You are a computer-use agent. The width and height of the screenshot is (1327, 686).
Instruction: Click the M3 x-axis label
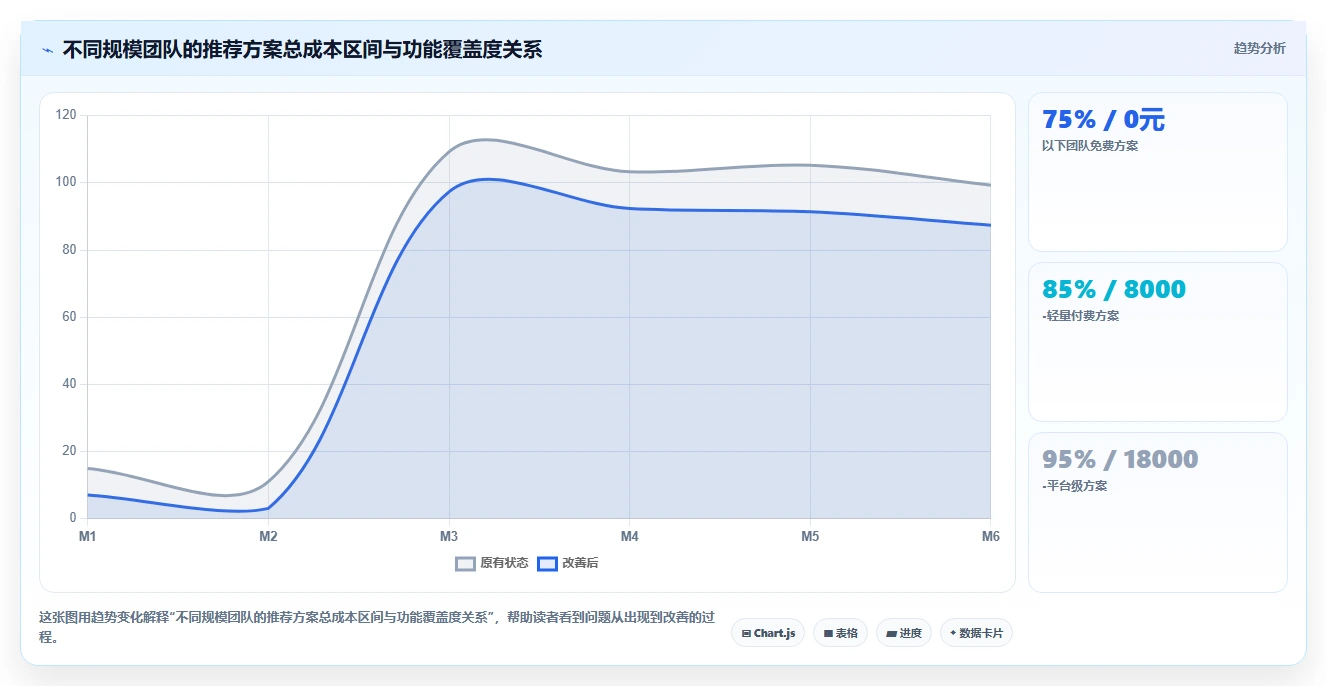pyautogui.click(x=449, y=537)
